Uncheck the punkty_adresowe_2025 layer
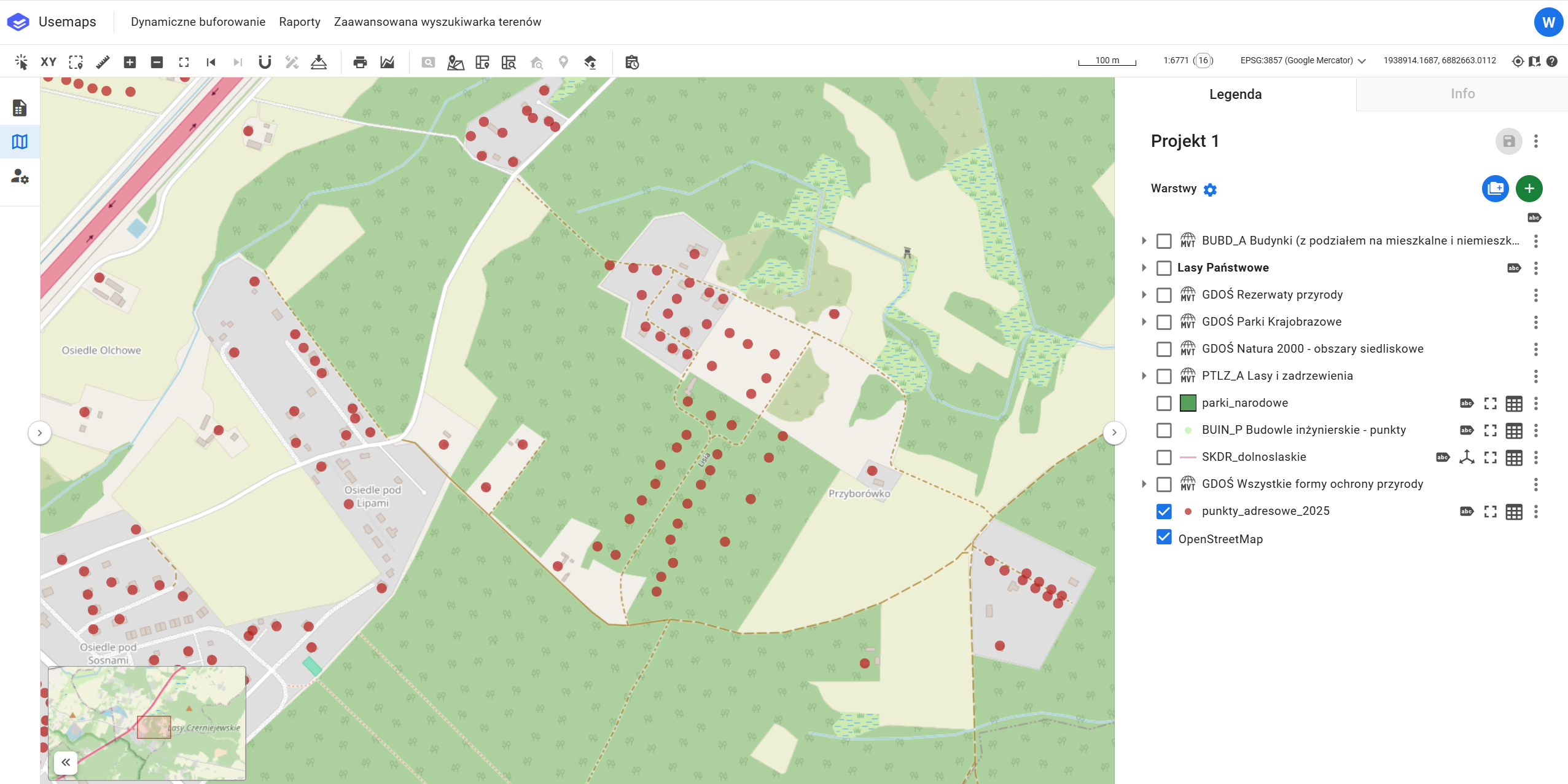The width and height of the screenshot is (1568, 784). [1163, 511]
